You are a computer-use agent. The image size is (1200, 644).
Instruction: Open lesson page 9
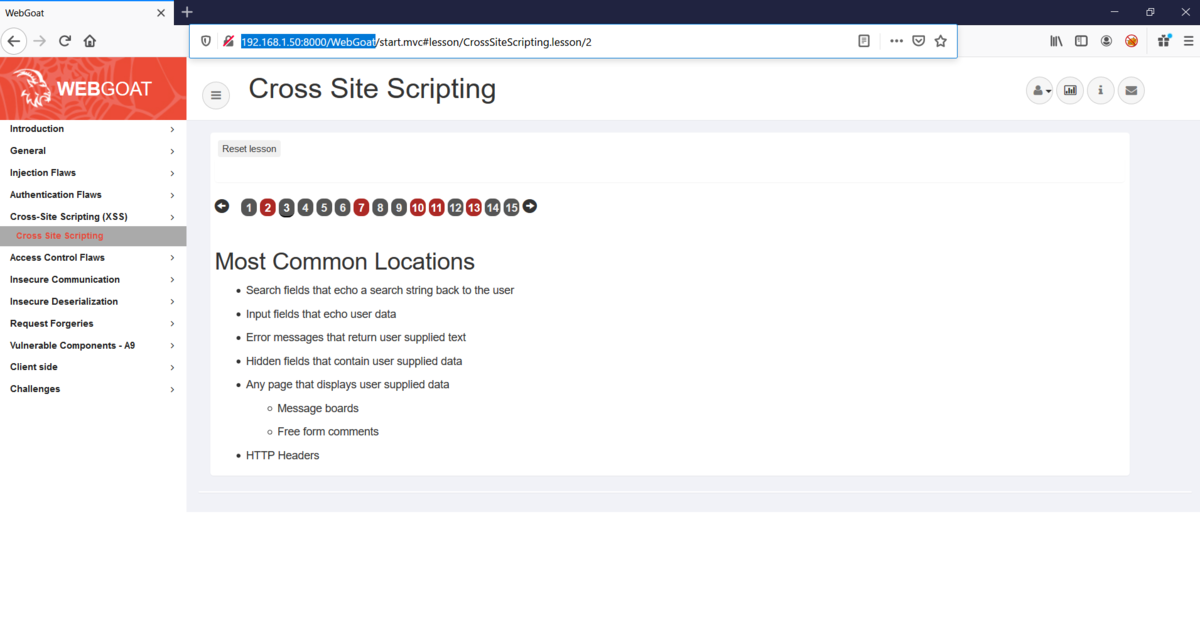(x=399, y=208)
